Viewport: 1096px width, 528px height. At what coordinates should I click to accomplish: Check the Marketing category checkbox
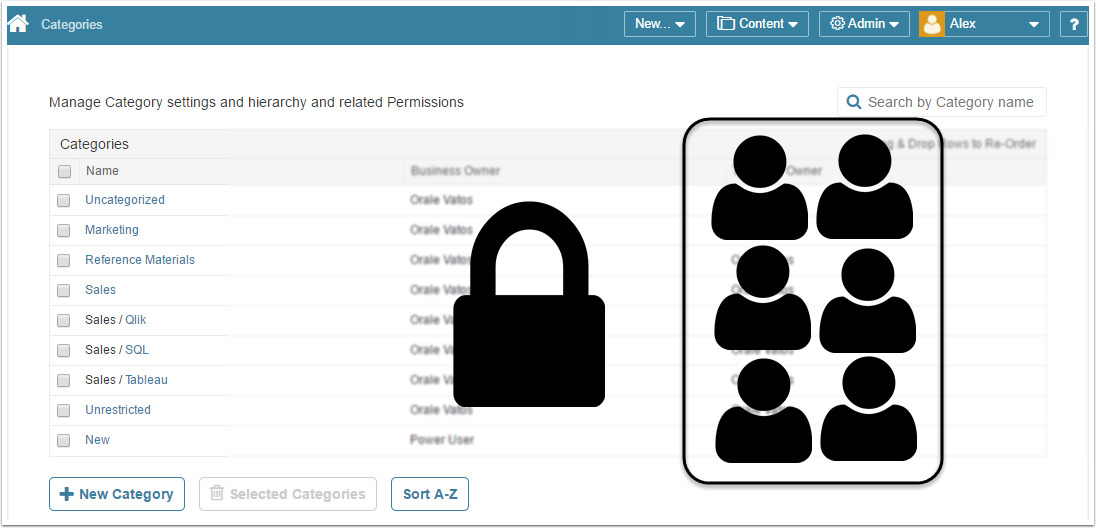pyautogui.click(x=64, y=230)
